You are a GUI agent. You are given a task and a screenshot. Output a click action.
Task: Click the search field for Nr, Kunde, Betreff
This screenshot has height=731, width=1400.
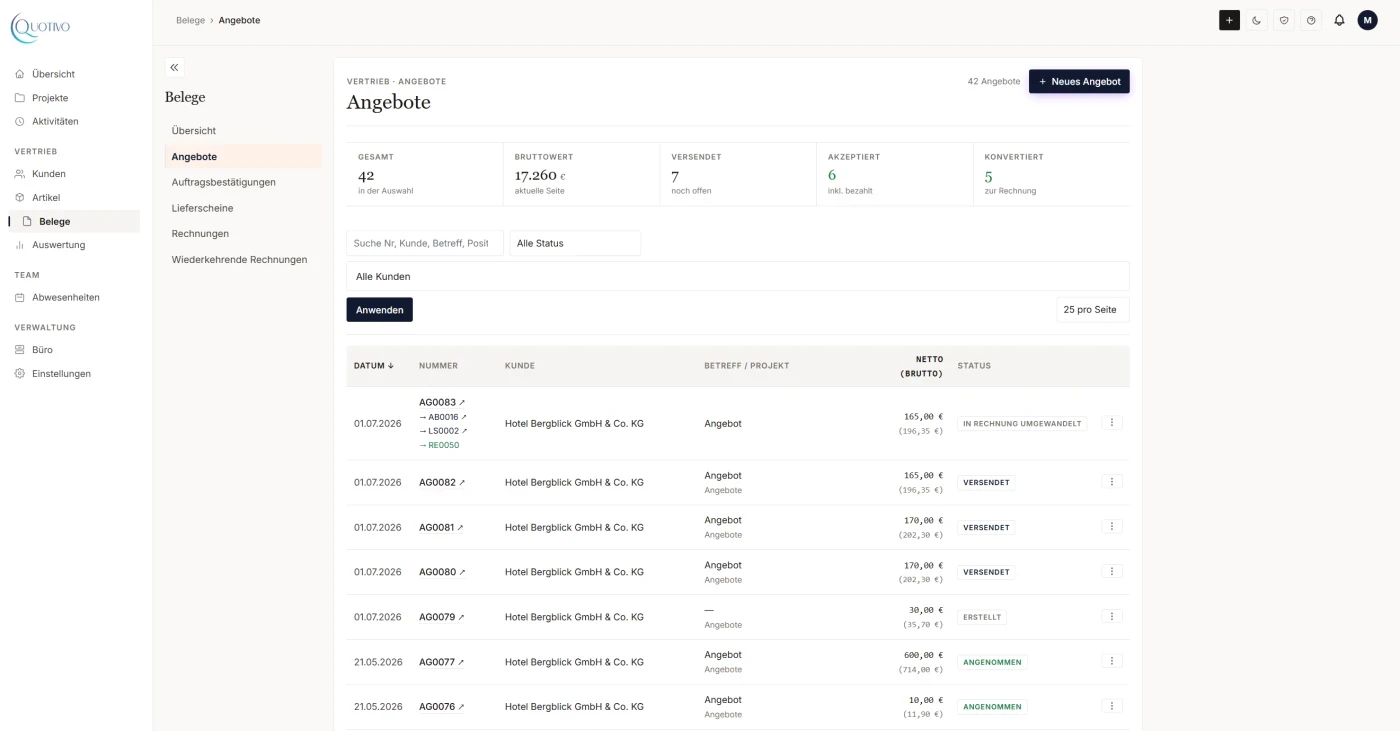(x=425, y=243)
